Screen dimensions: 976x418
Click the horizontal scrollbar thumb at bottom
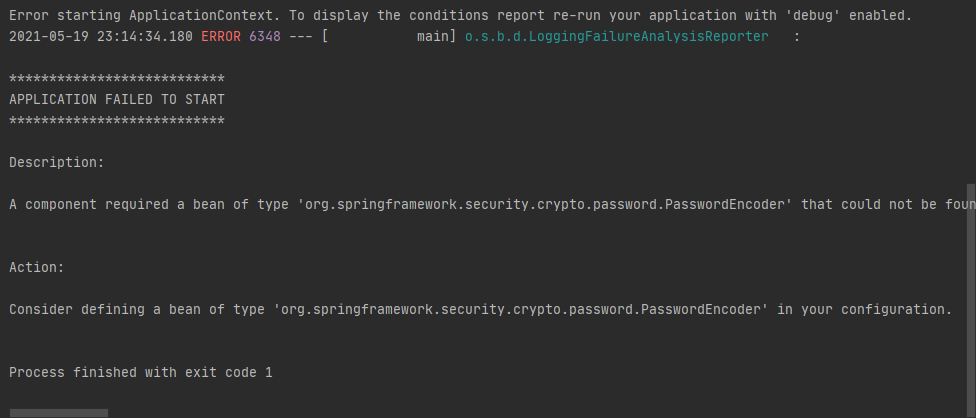(x=59, y=413)
